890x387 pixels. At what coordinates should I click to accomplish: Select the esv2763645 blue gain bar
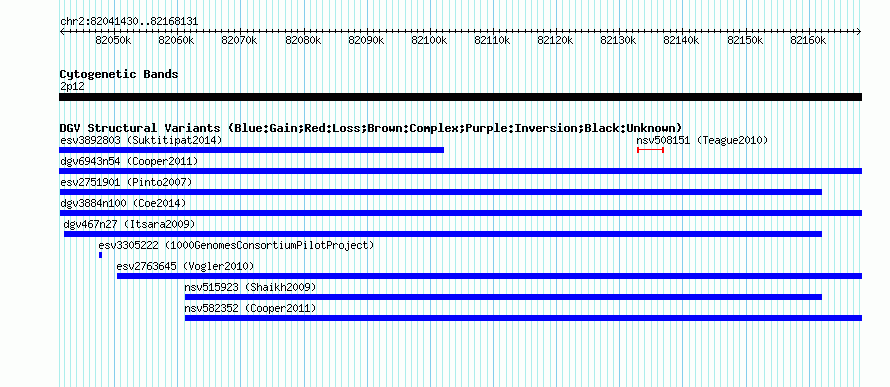click(x=489, y=276)
